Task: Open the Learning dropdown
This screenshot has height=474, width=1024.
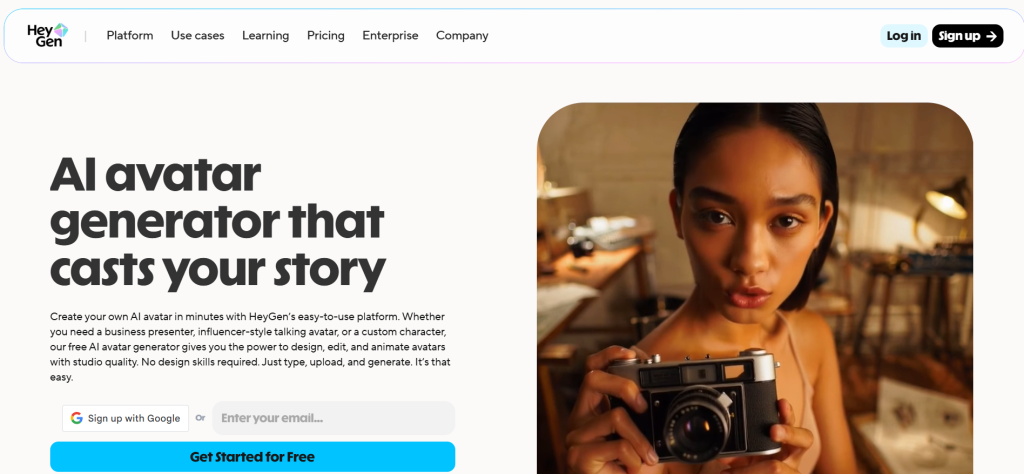Action: pyautogui.click(x=265, y=36)
